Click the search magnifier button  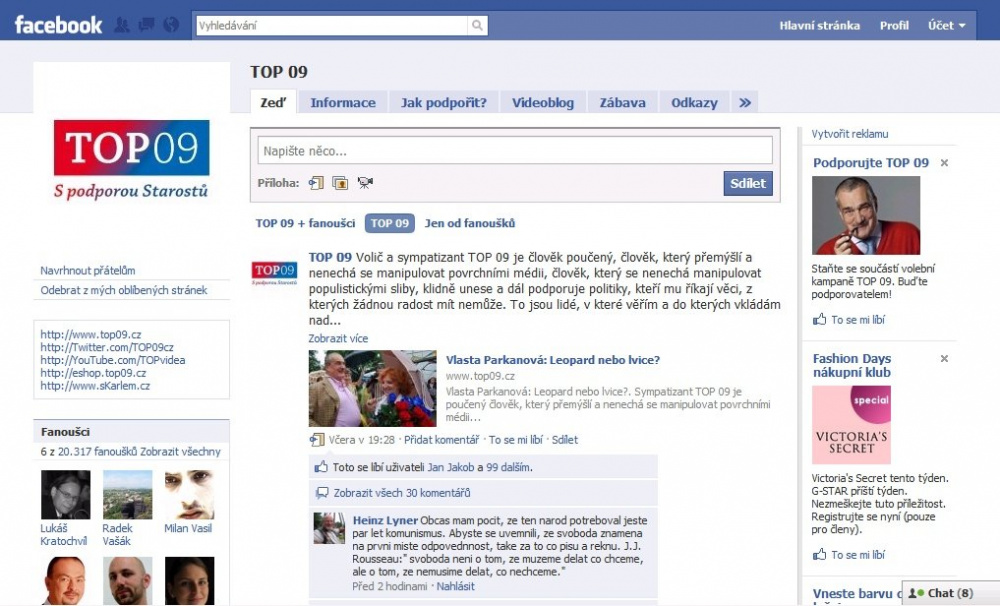pyautogui.click(x=477, y=26)
